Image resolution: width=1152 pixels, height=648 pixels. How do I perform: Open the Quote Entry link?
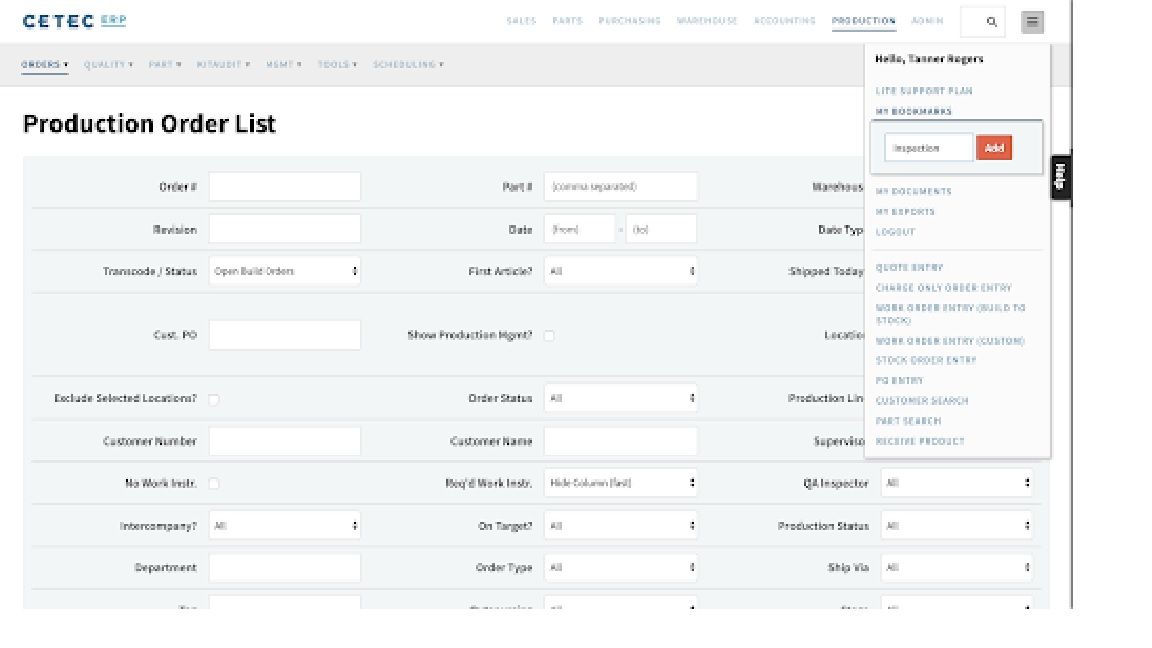(x=909, y=268)
